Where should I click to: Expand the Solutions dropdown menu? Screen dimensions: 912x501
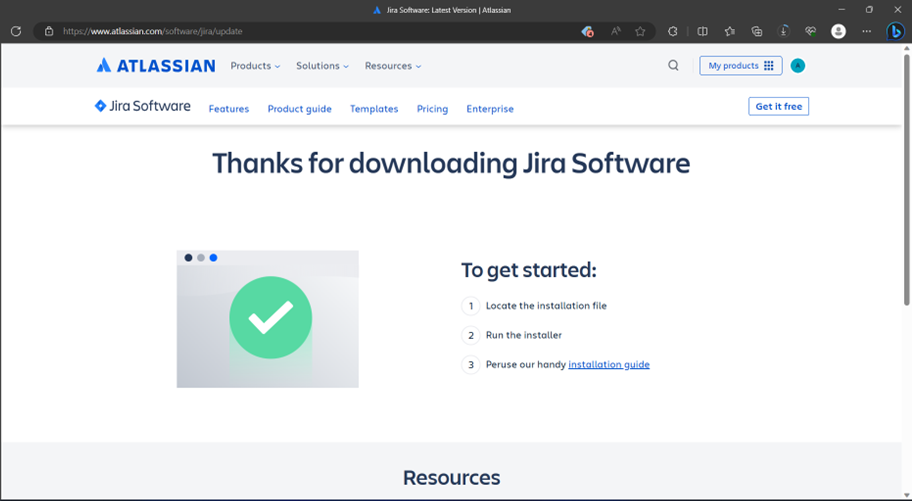click(322, 66)
